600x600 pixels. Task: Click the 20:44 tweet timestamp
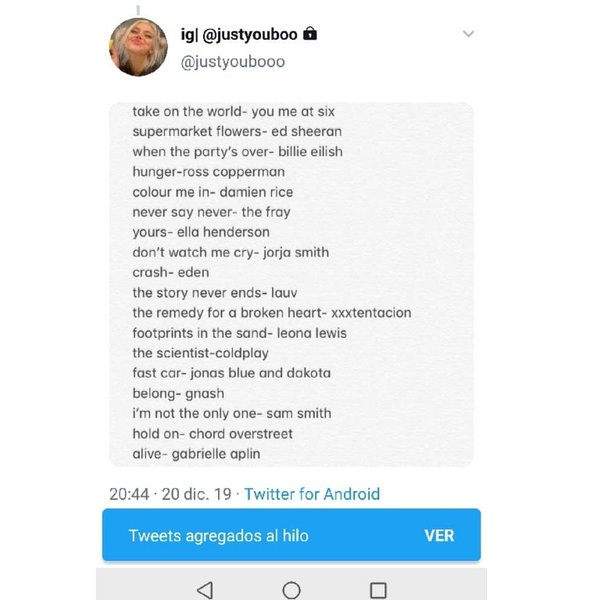coord(129,494)
